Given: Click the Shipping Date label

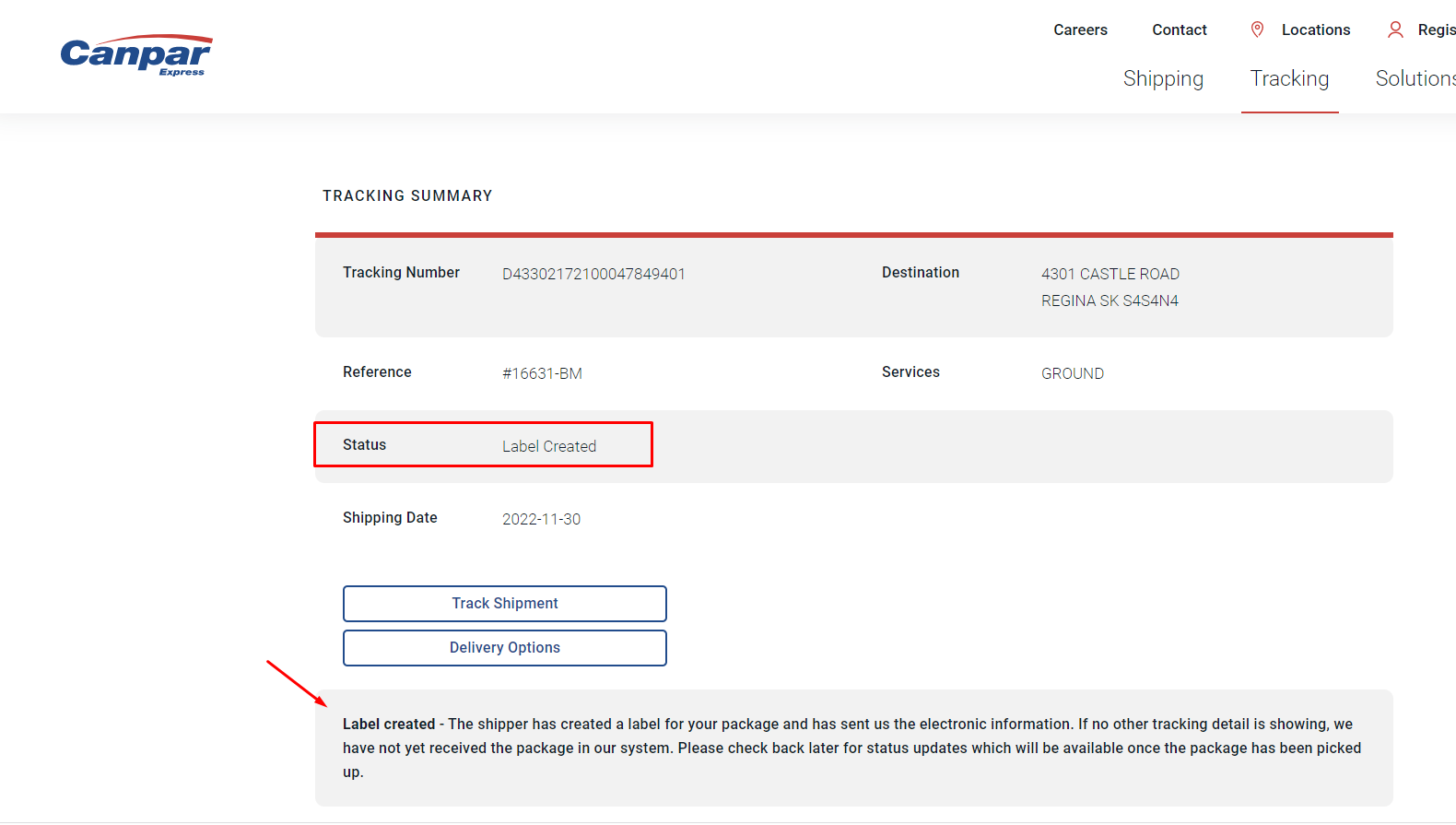Looking at the screenshot, I should pos(390,518).
